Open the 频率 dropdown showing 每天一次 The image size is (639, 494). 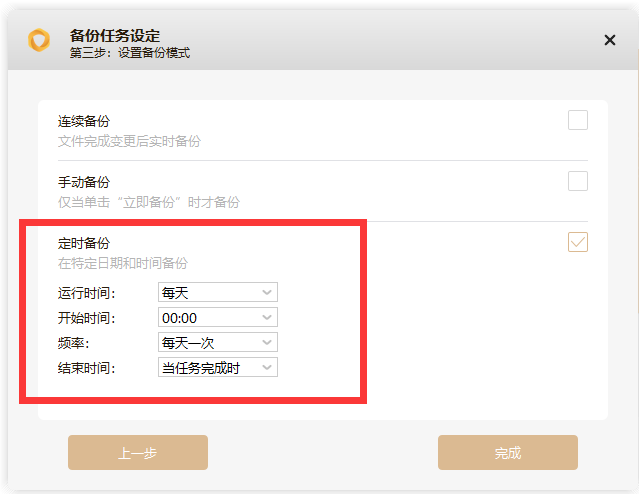pos(218,342)
